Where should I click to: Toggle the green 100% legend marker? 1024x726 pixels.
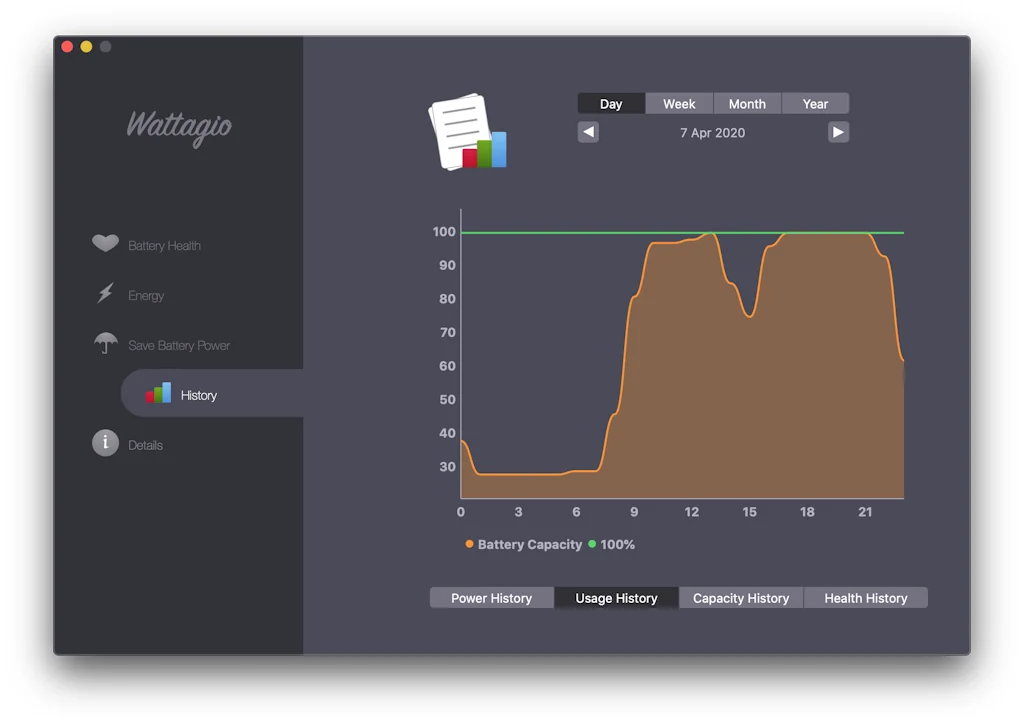tap(592, 544)
